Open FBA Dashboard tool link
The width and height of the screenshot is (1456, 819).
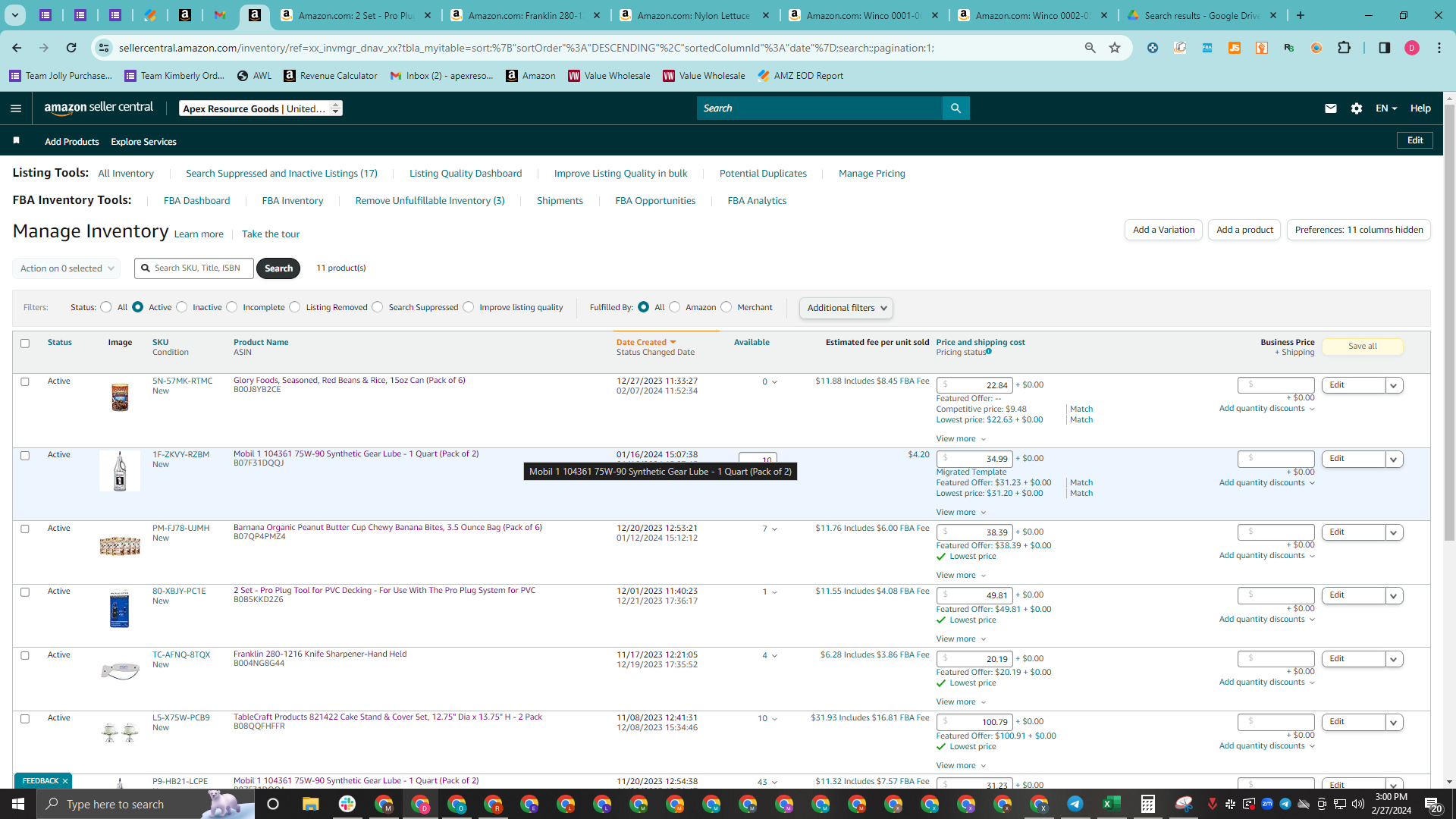point(196,201)
